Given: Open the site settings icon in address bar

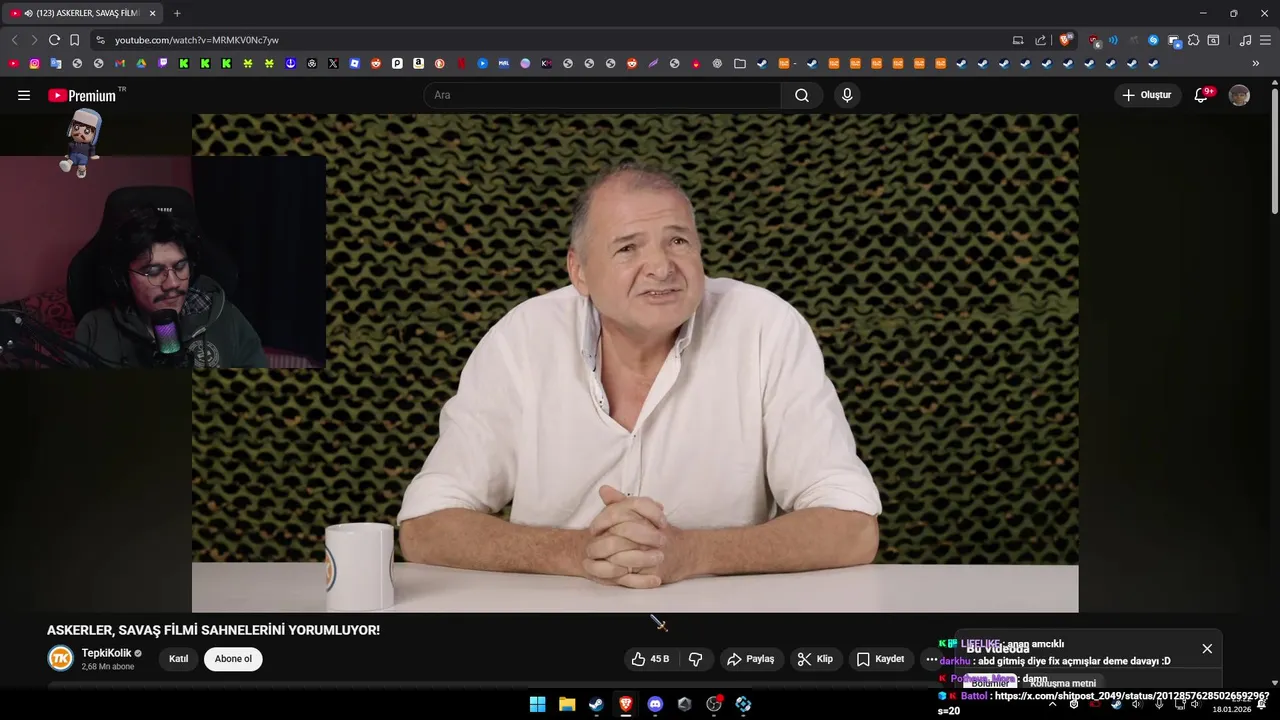Looking at the screenshot, I should click(x=100, y=40).
